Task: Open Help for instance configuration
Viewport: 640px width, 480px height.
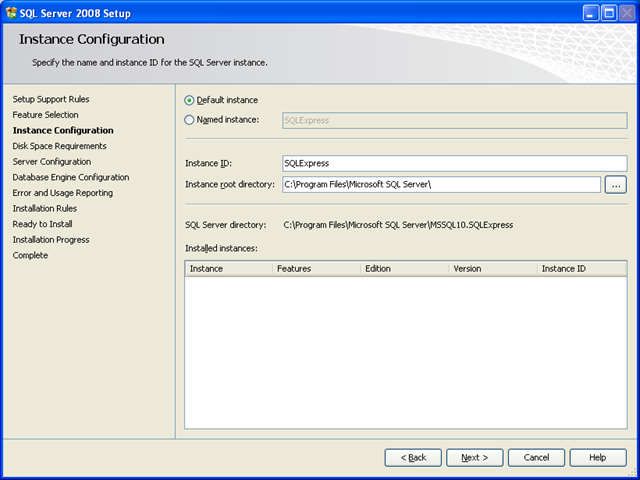Action: pyautogui.click(x=598, y=457)
